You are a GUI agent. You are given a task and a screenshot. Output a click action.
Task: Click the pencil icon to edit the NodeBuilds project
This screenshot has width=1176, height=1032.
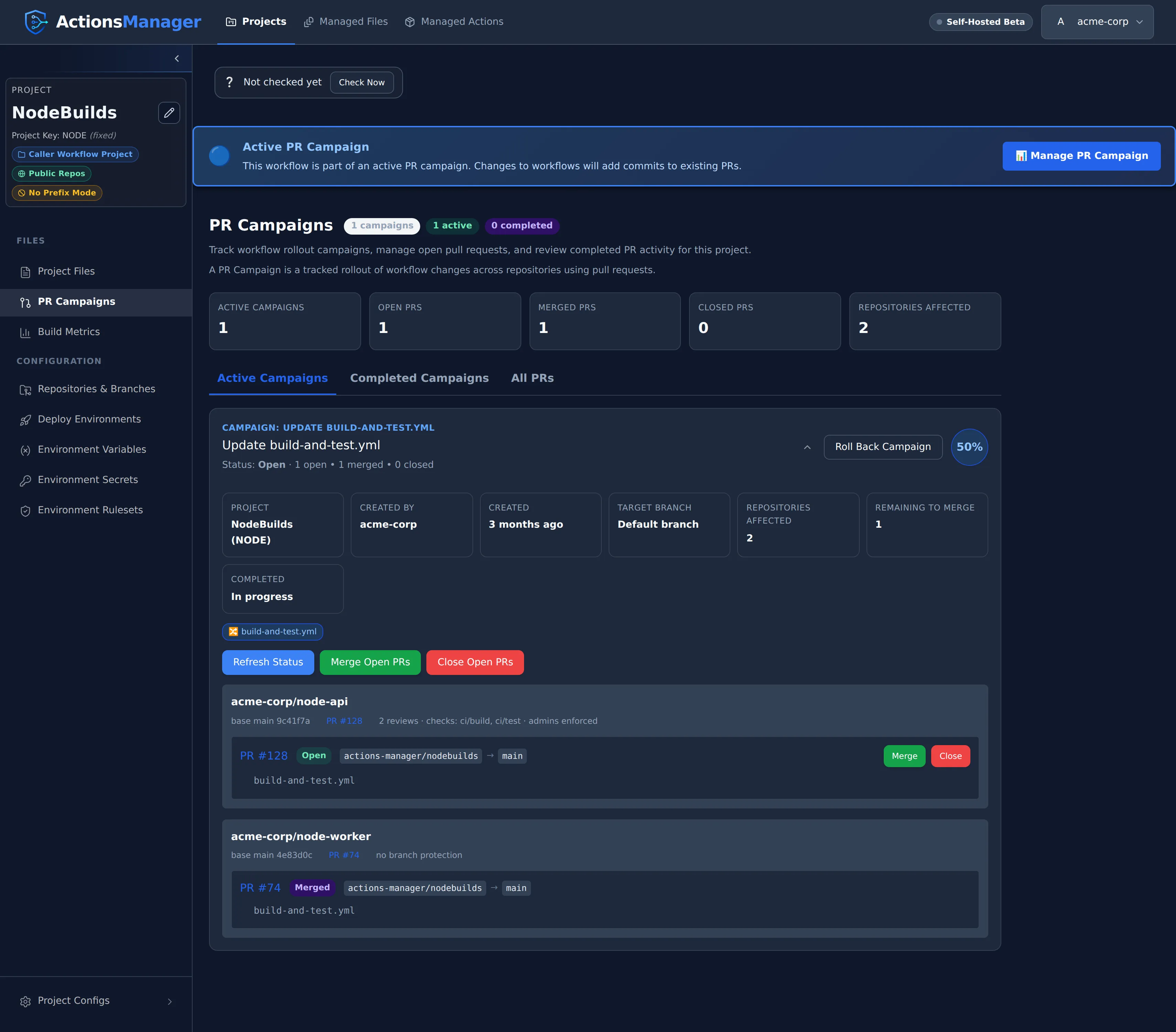point(168,113)
